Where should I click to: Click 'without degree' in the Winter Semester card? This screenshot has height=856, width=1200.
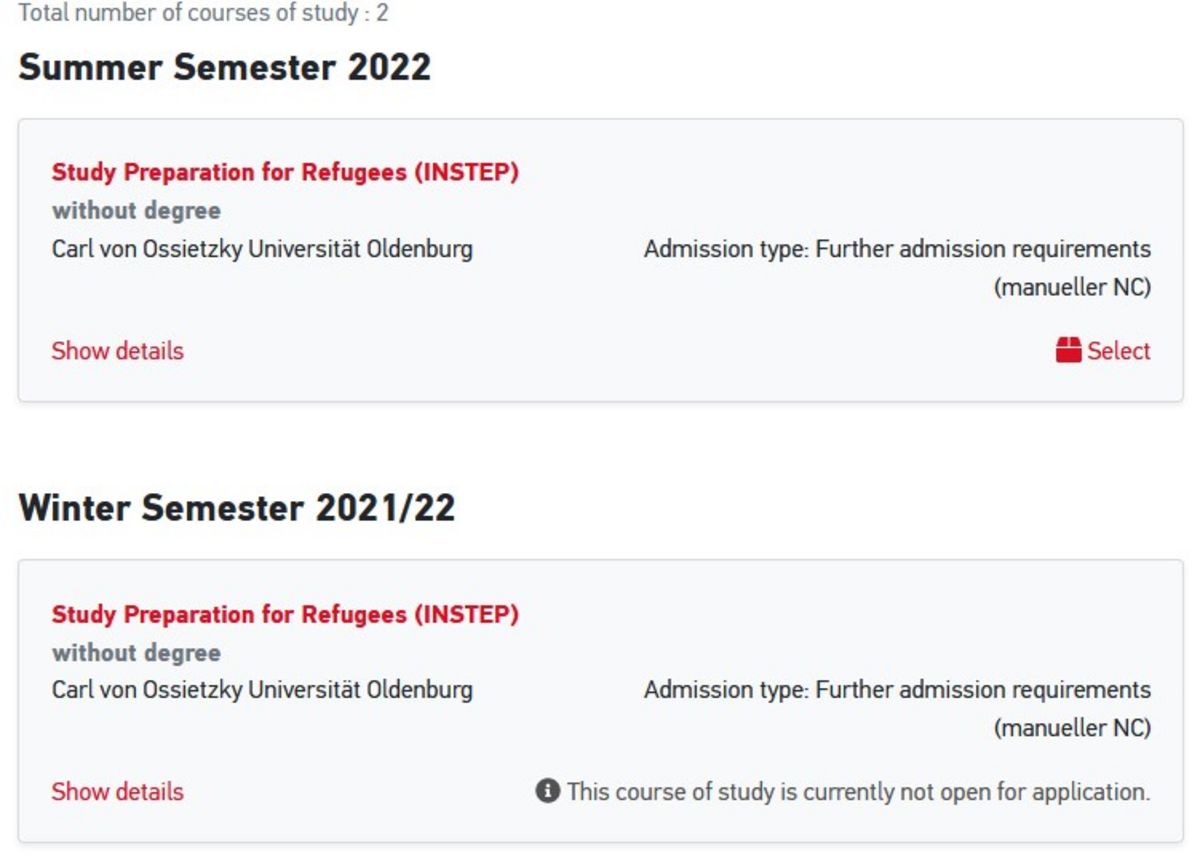(x=136, y=652)
